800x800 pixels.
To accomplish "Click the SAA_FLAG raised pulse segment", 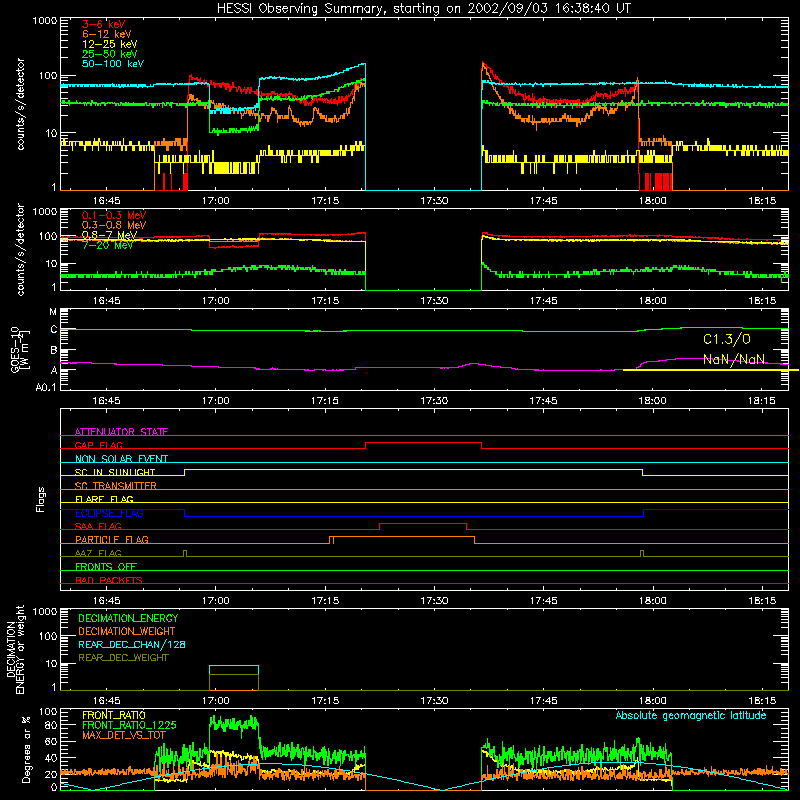I will coord(423,523).
